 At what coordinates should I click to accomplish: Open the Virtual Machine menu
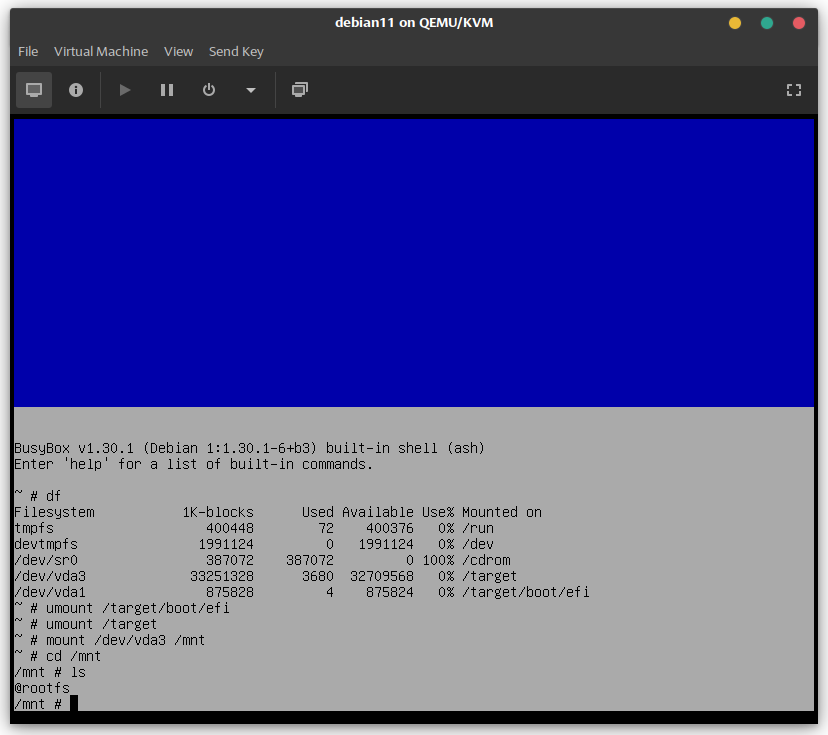pos(101,51)
